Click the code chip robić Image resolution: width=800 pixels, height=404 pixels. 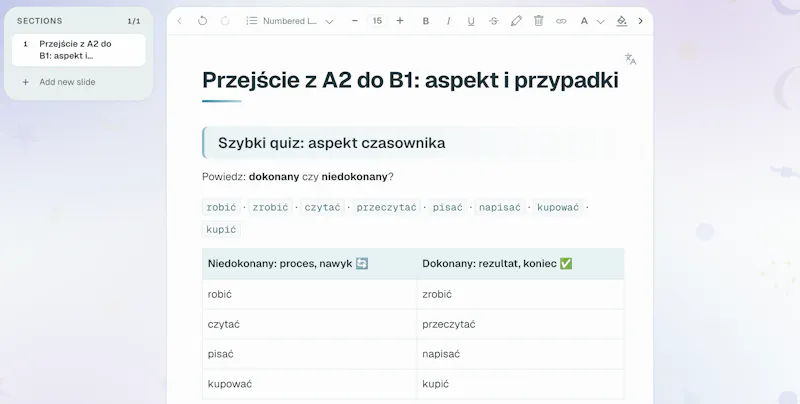point(221,207)
